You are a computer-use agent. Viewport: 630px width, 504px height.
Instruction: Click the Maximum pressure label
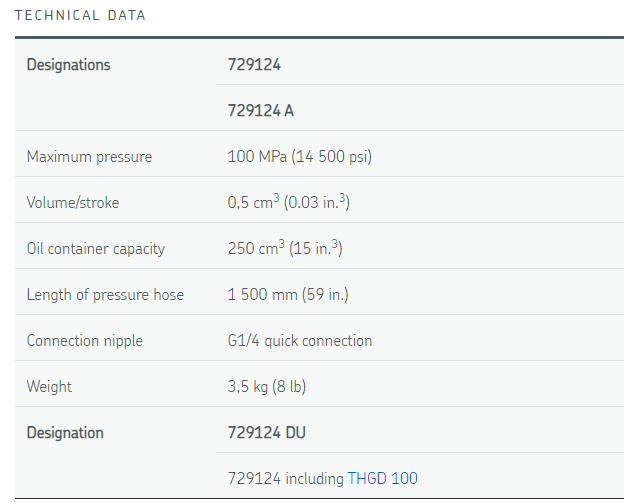(89, 157)
